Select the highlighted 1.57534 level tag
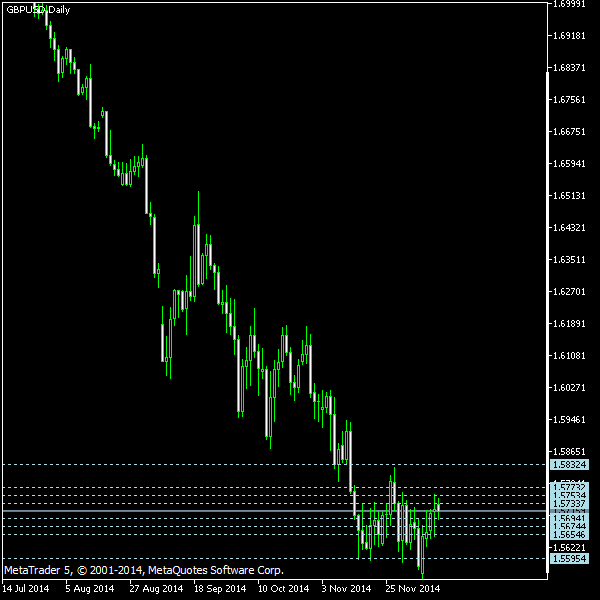Image resolution: width=600 pixels, height=600 pixels. tap(569, 496)
